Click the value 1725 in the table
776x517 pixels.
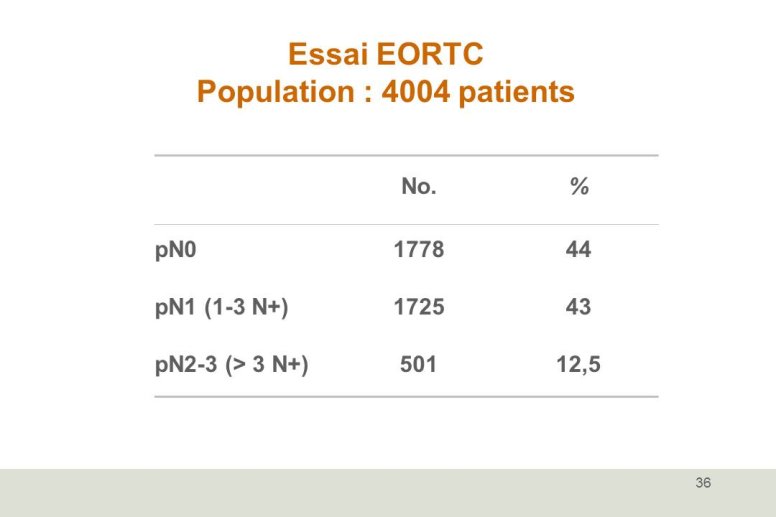tap(419, 307)
